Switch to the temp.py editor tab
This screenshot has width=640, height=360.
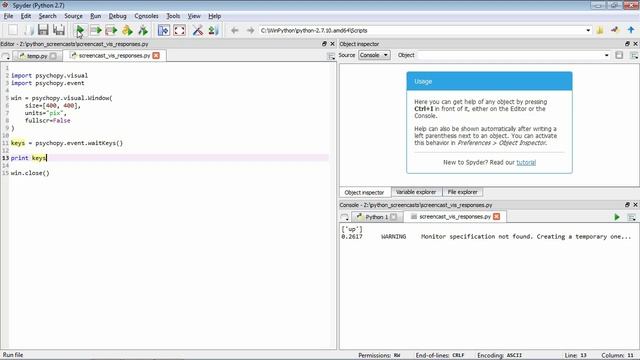(x=37, y=56)
